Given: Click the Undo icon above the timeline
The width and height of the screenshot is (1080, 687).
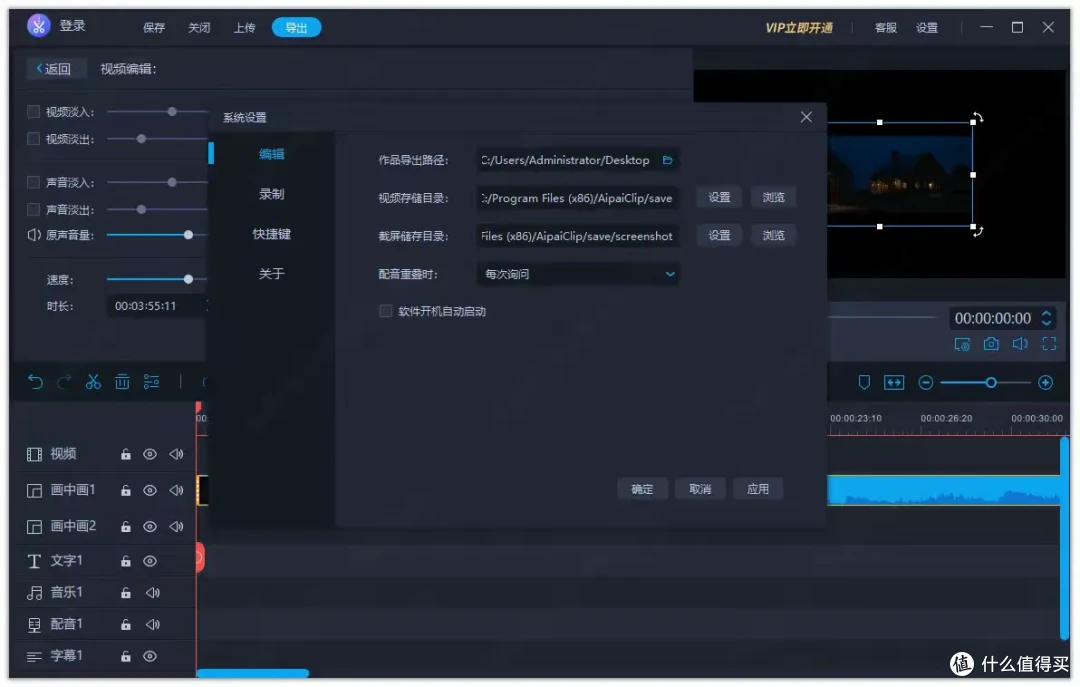Looking at the screenshot, I should [37, 382].
